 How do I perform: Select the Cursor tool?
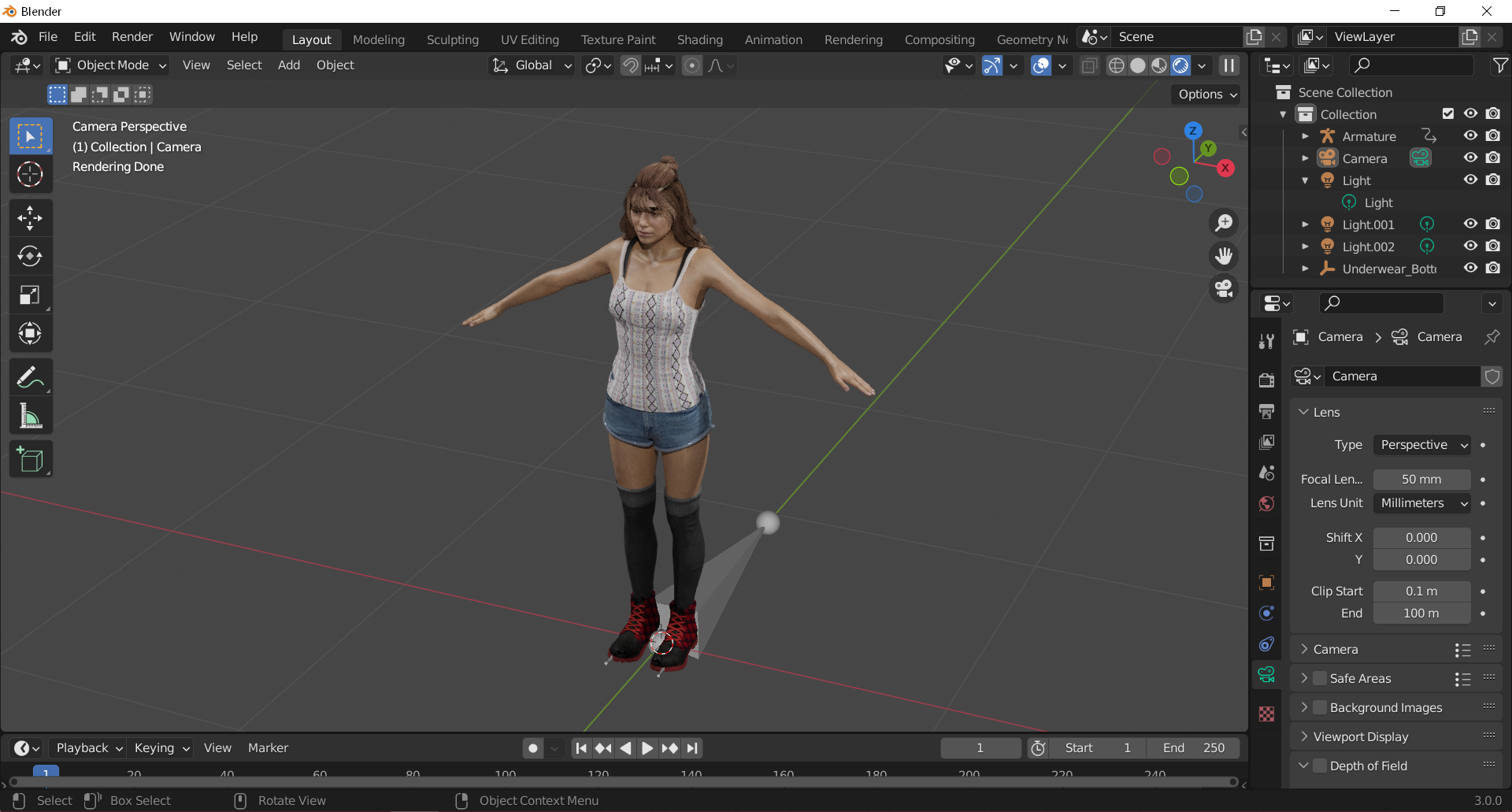tap(31, 174)
